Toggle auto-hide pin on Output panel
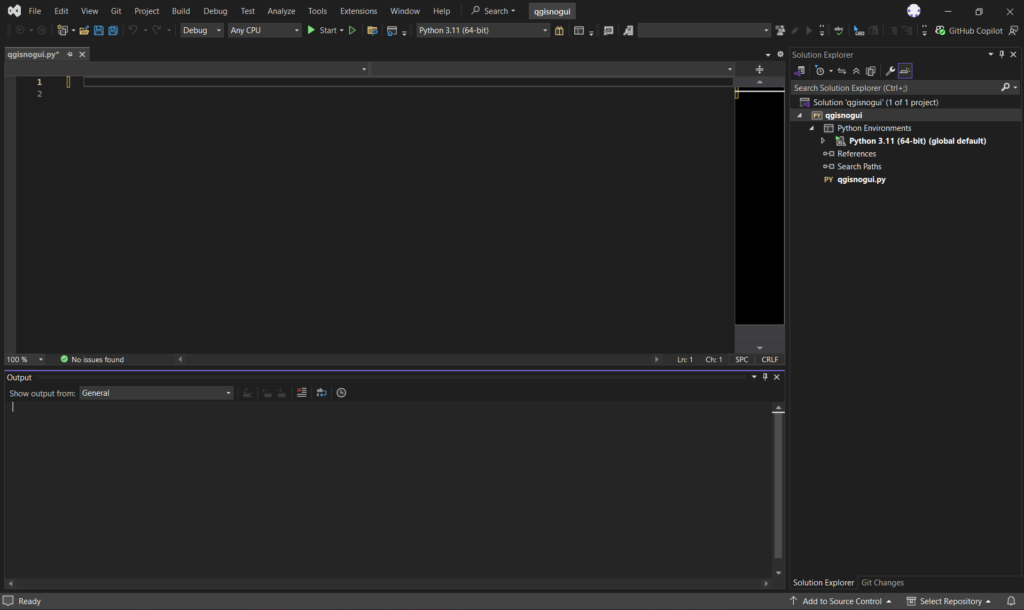 [765, 377]
